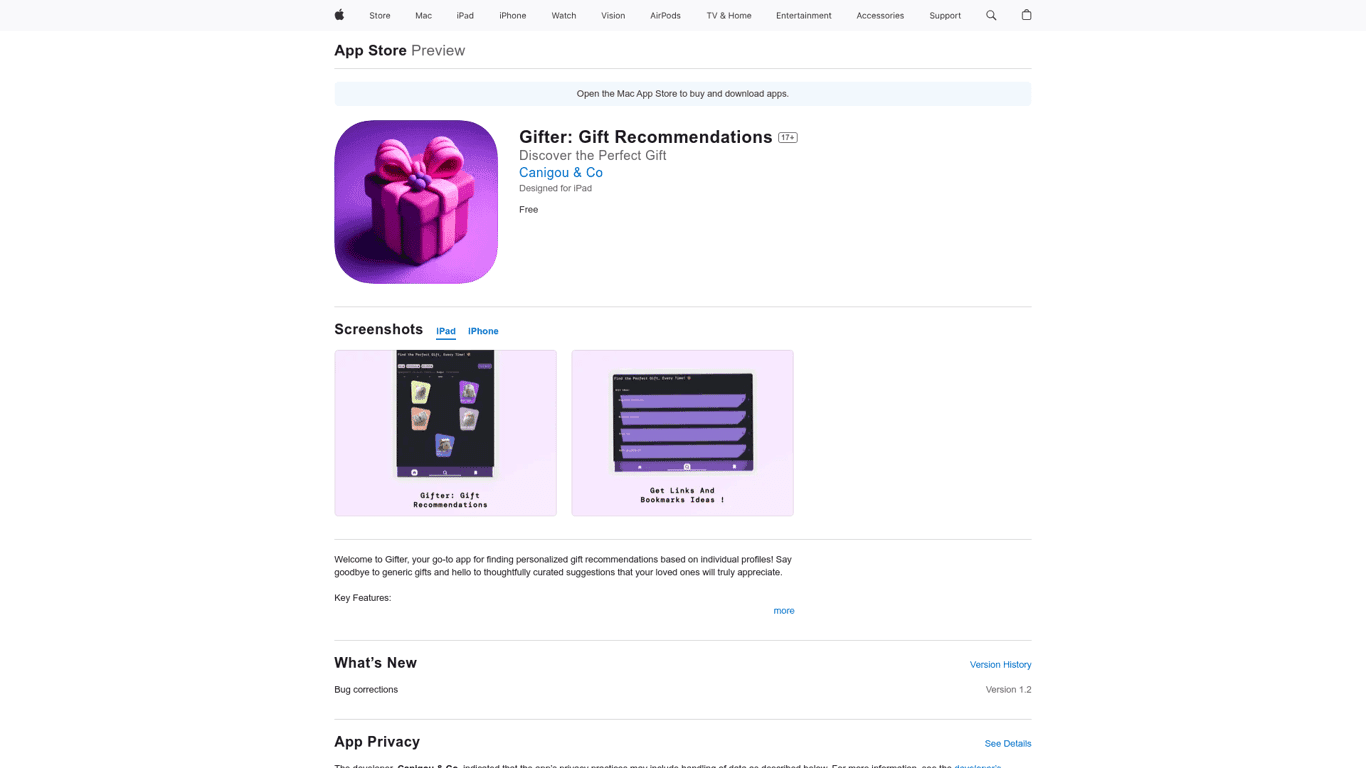
Task: Expand the description with the more link
Action: pos(783,611)
